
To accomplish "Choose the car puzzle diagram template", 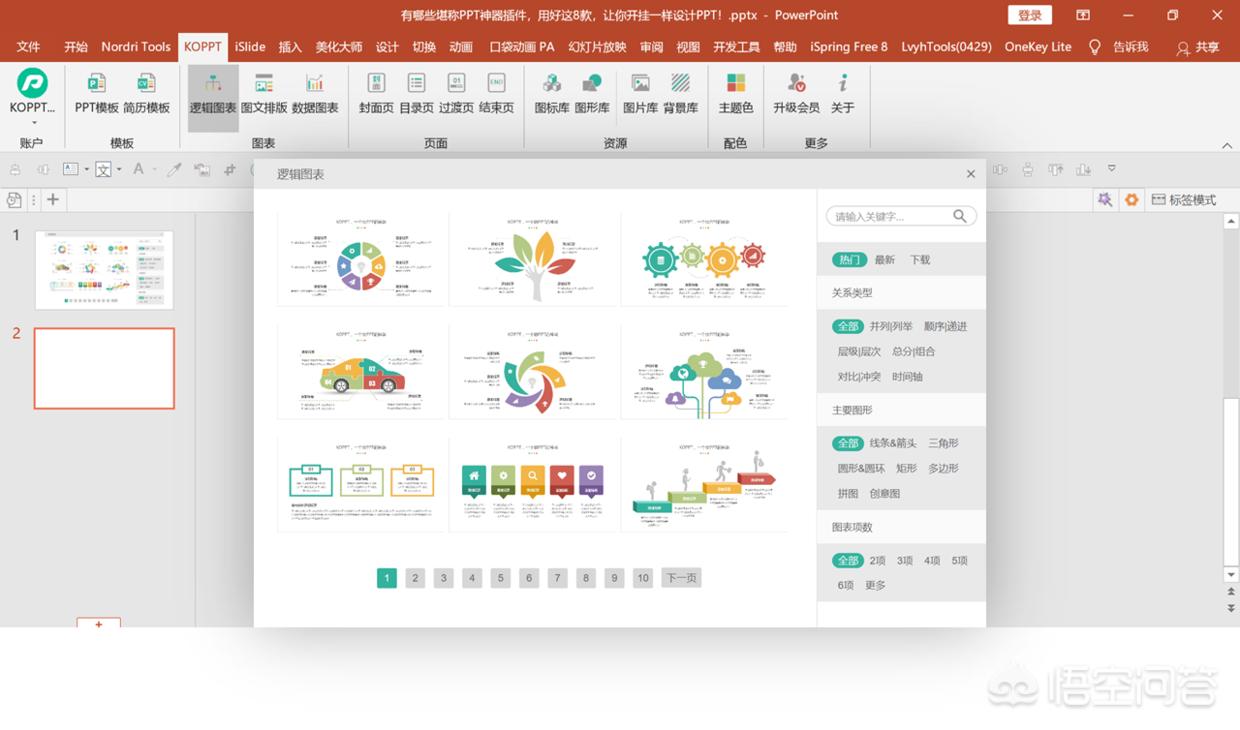I will tap(362, 372).
